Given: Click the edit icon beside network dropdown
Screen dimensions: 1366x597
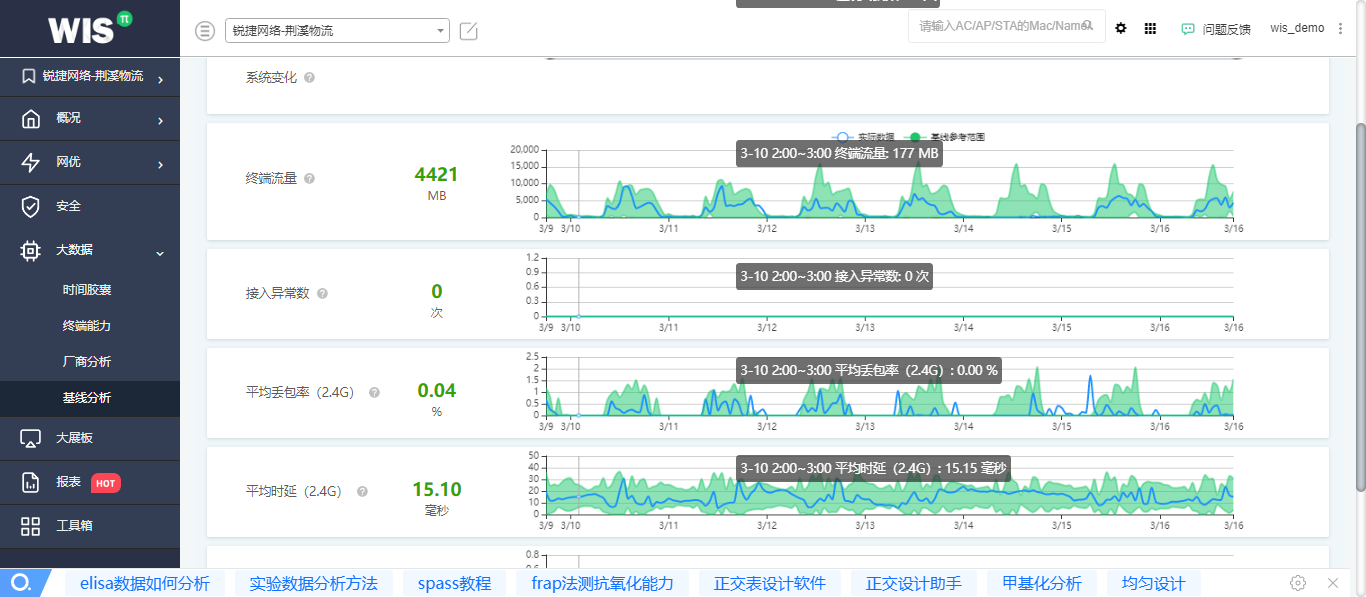Looking at the screenshot, I should tap(468, 31).
